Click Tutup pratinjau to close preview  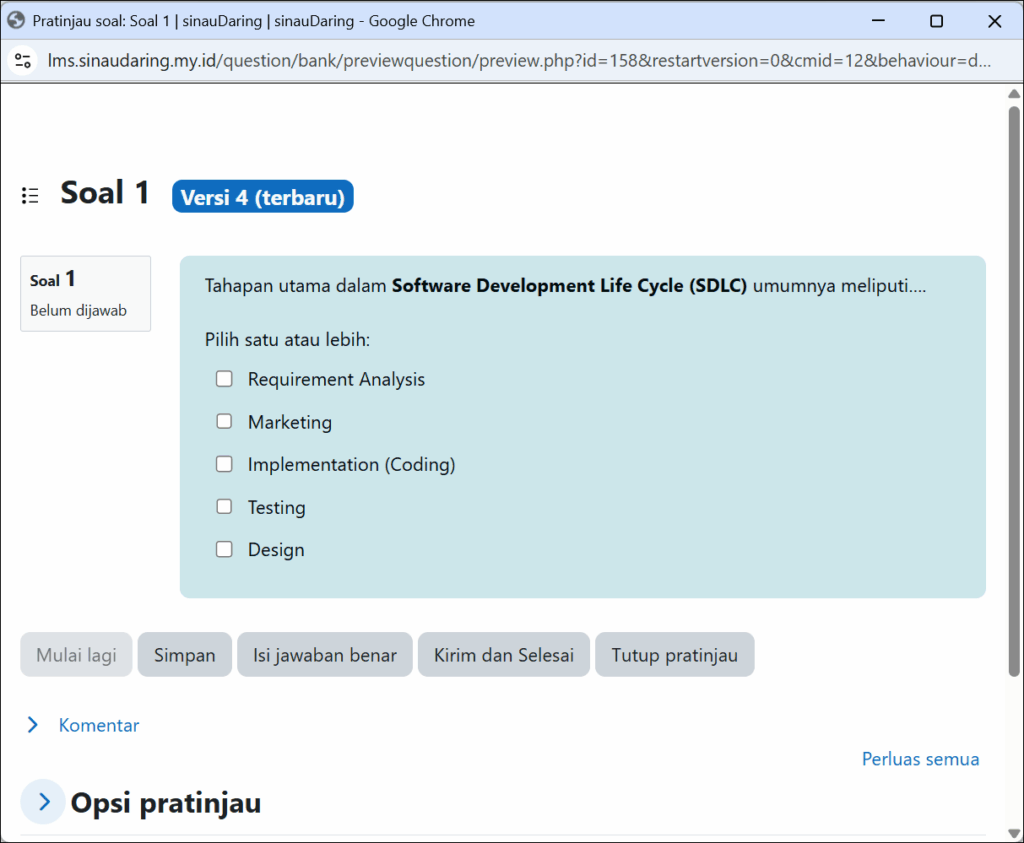[674, 655]
